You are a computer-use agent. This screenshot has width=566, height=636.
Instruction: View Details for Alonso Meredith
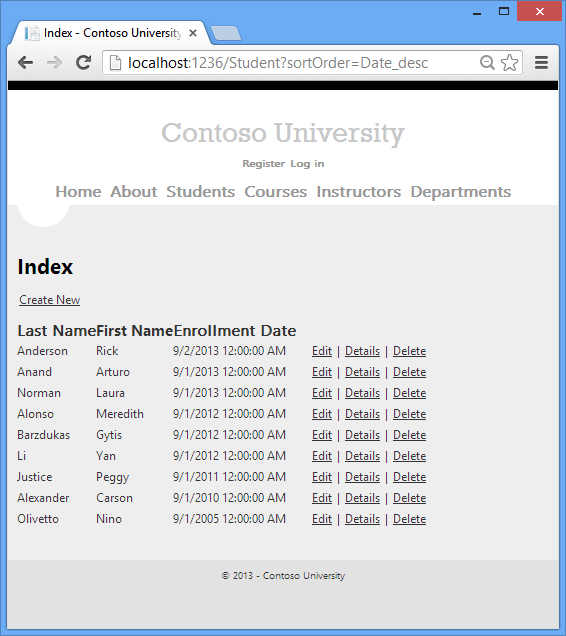(362, 414)
